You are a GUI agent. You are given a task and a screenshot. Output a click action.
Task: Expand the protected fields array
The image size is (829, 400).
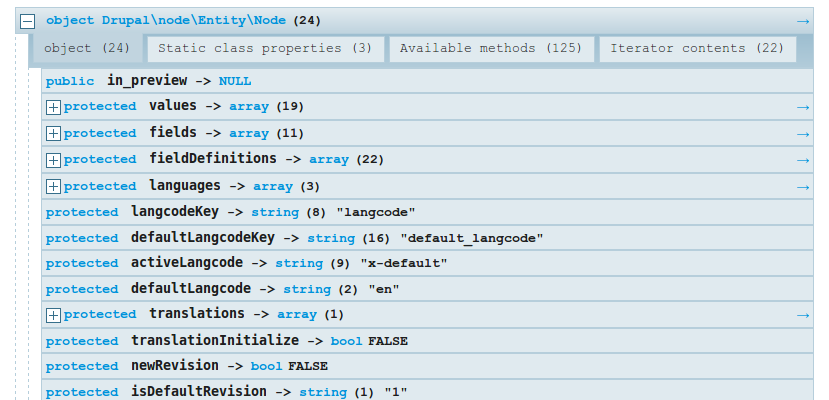53,133
